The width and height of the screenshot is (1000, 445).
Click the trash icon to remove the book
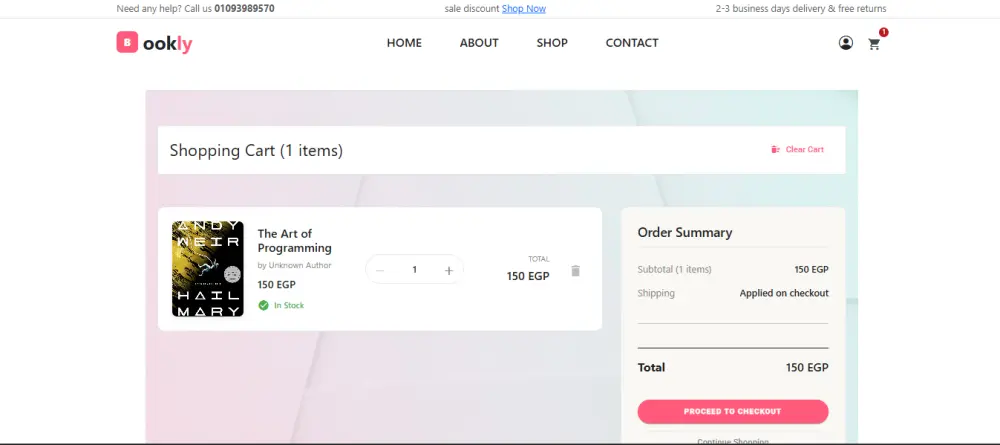pyautogui.click(x=575, y=270)
